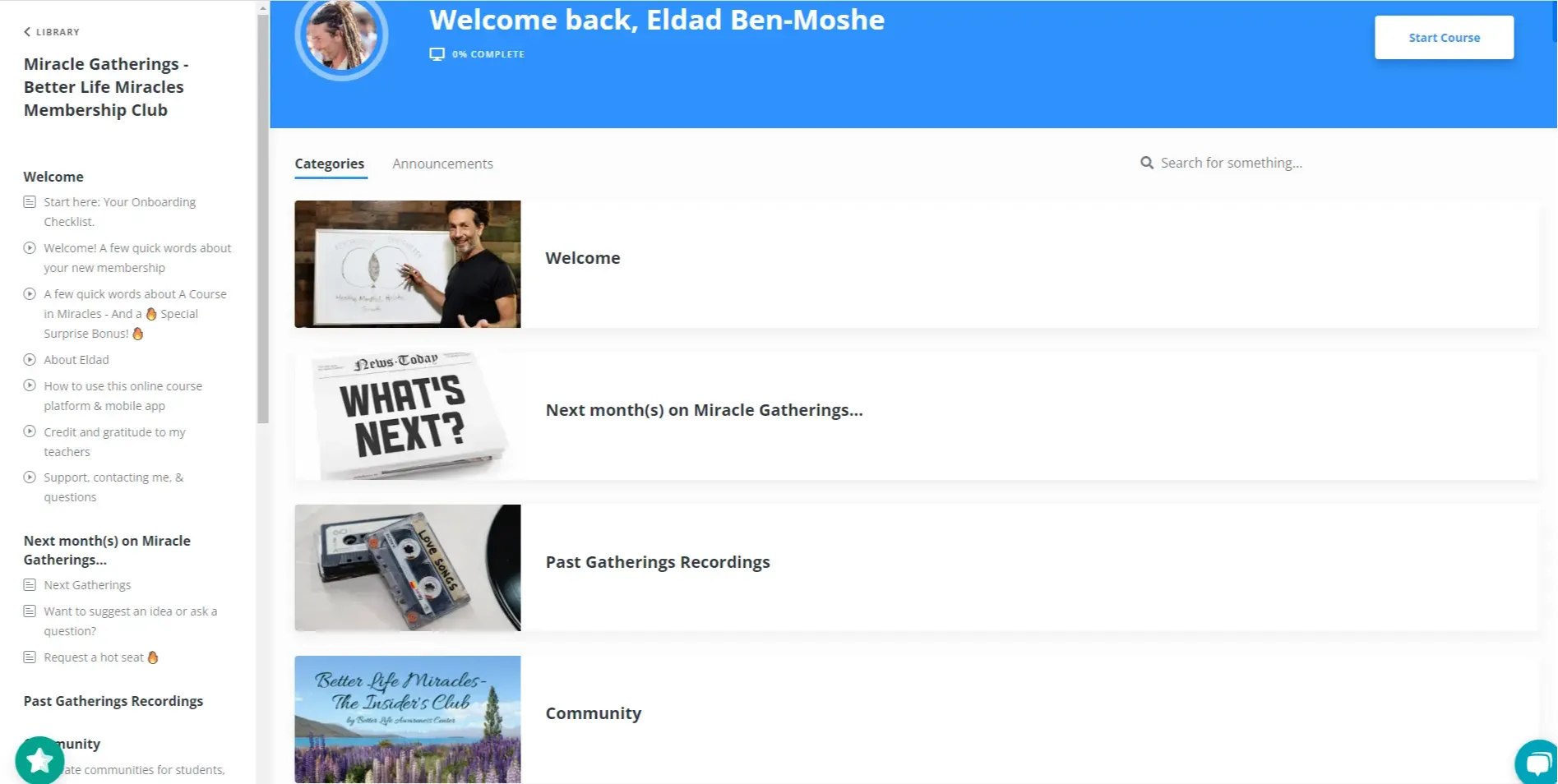Viewport: 1558px width, 784px height.
Task: Click the monitor icon near 0% COMPLETE
Action: [437, 54]
